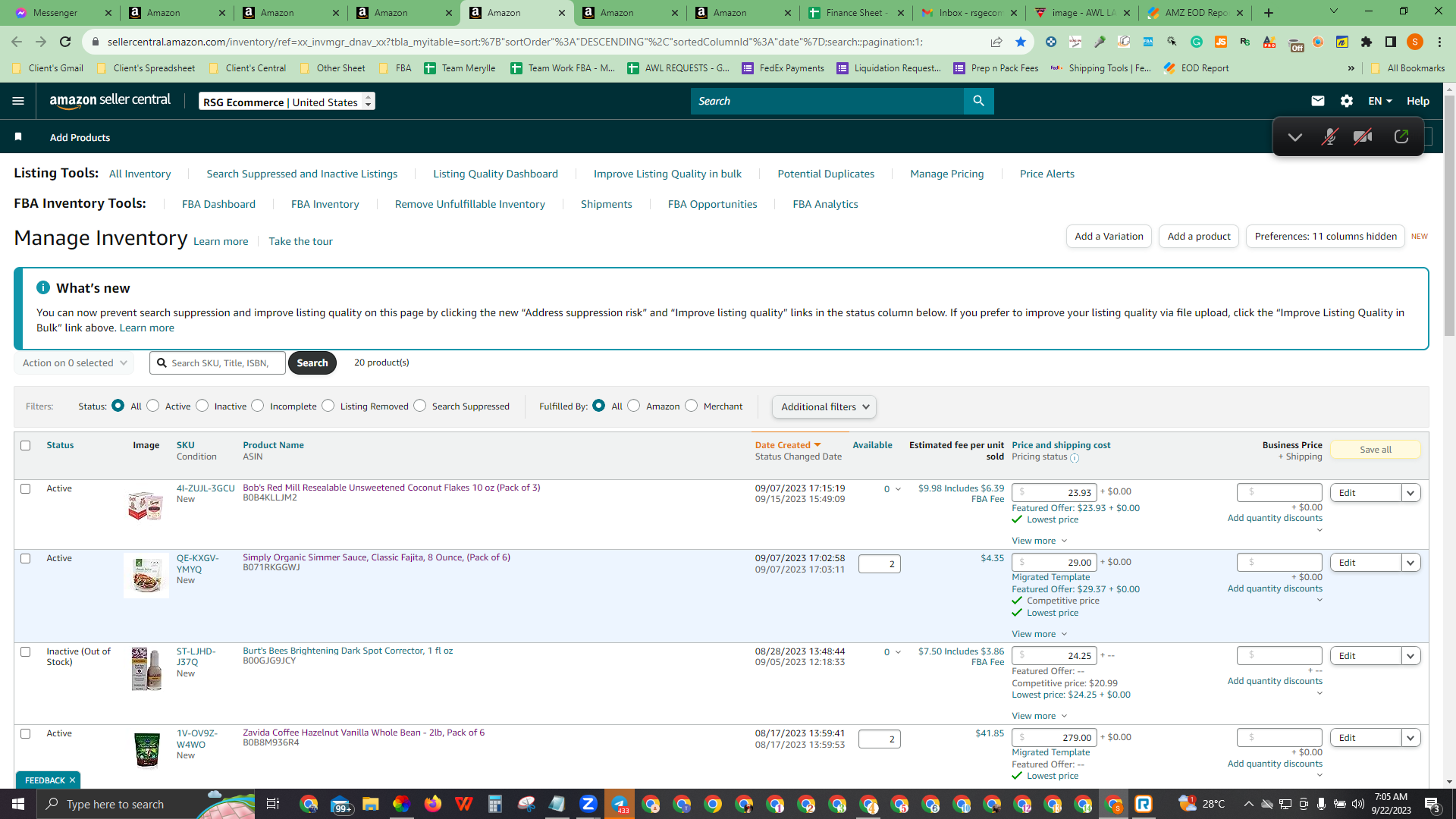The image size is (1456, 819).
Task: Open Edit dropdown arrow for Bob's Red Mill
Action: click(x=1410, y=493)
